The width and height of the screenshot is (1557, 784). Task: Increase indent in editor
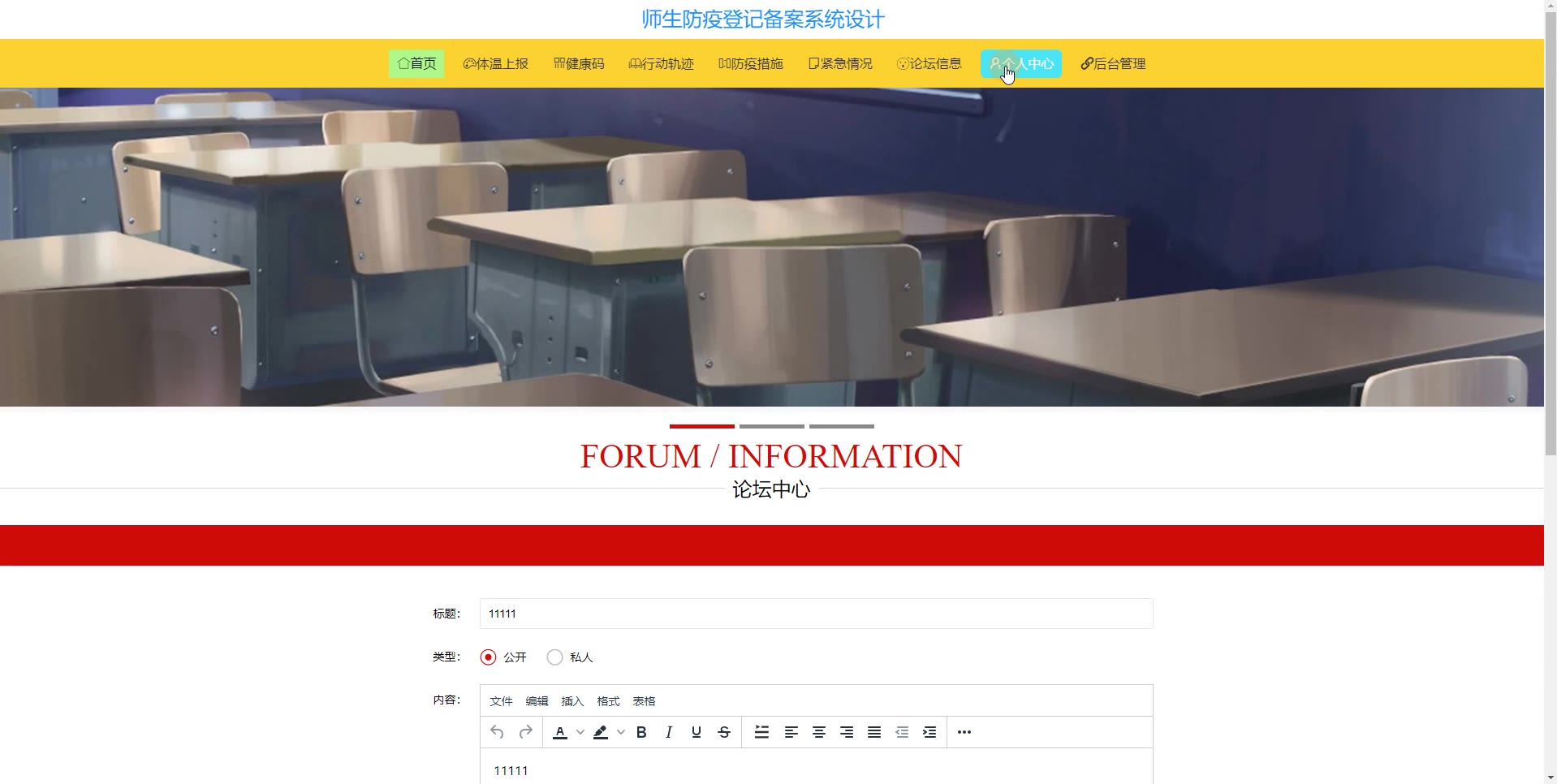pos(929,732)
